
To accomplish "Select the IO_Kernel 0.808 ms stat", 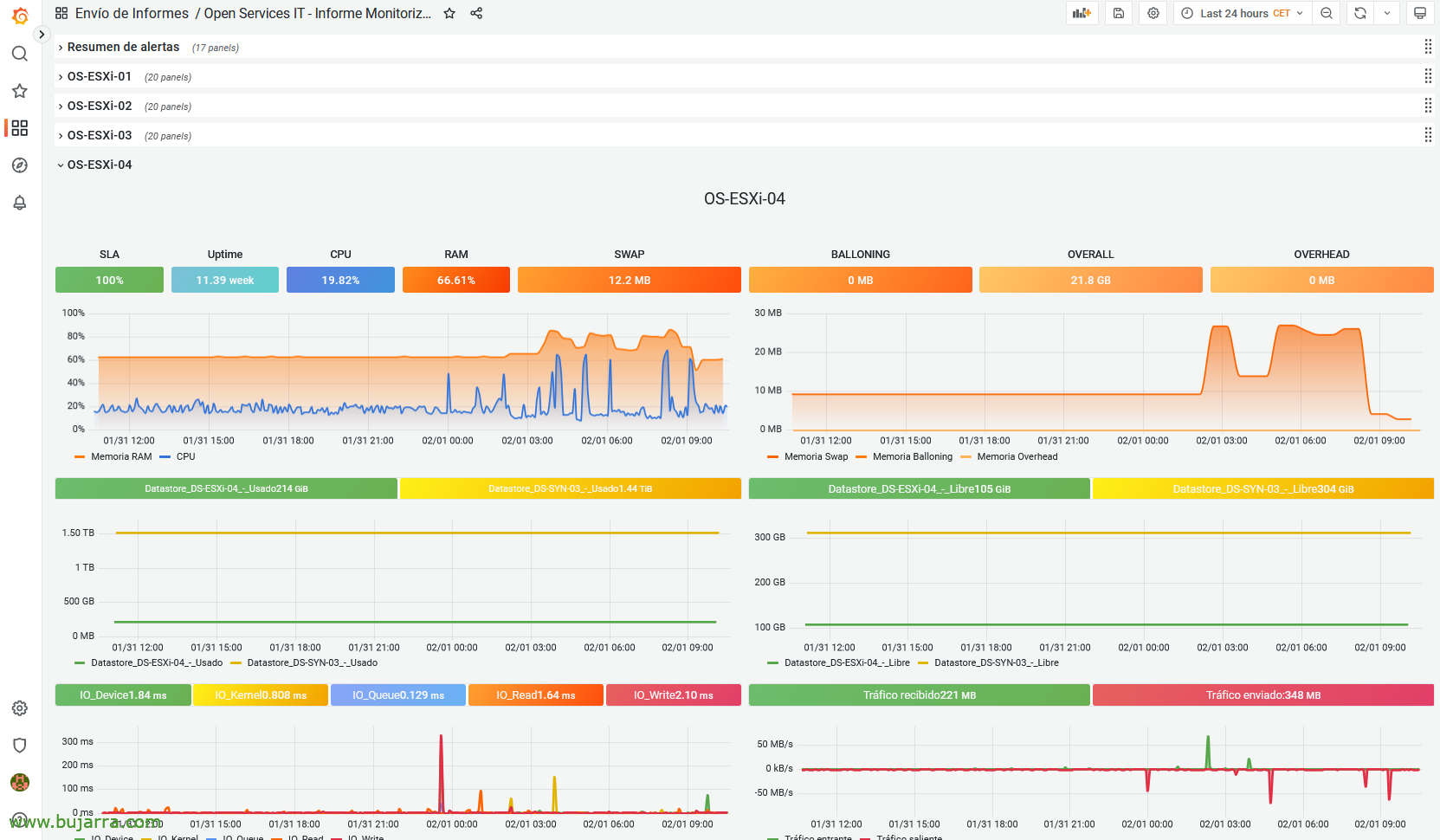I will [x=261, y=695].
